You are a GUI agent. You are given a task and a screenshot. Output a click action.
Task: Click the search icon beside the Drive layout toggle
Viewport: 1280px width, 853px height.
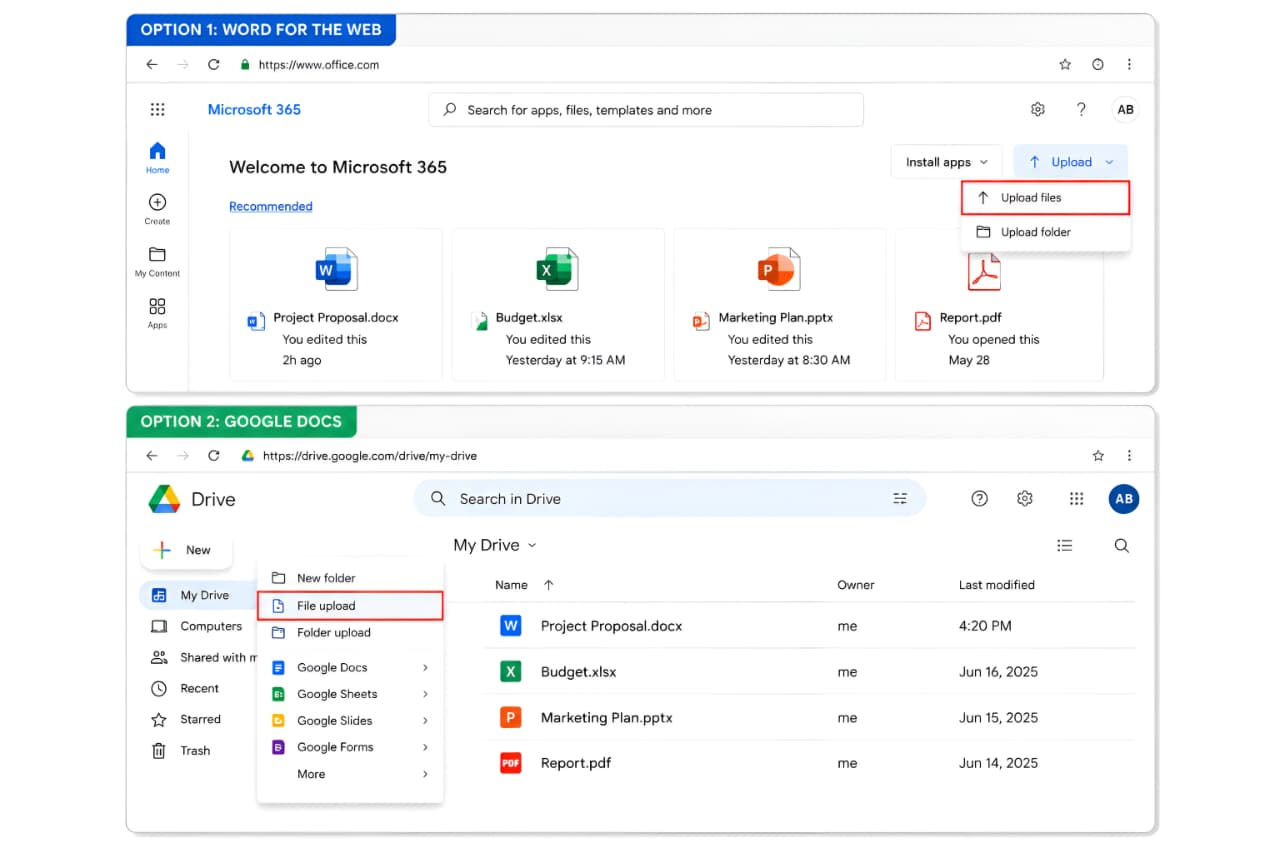pos(1122,545)
